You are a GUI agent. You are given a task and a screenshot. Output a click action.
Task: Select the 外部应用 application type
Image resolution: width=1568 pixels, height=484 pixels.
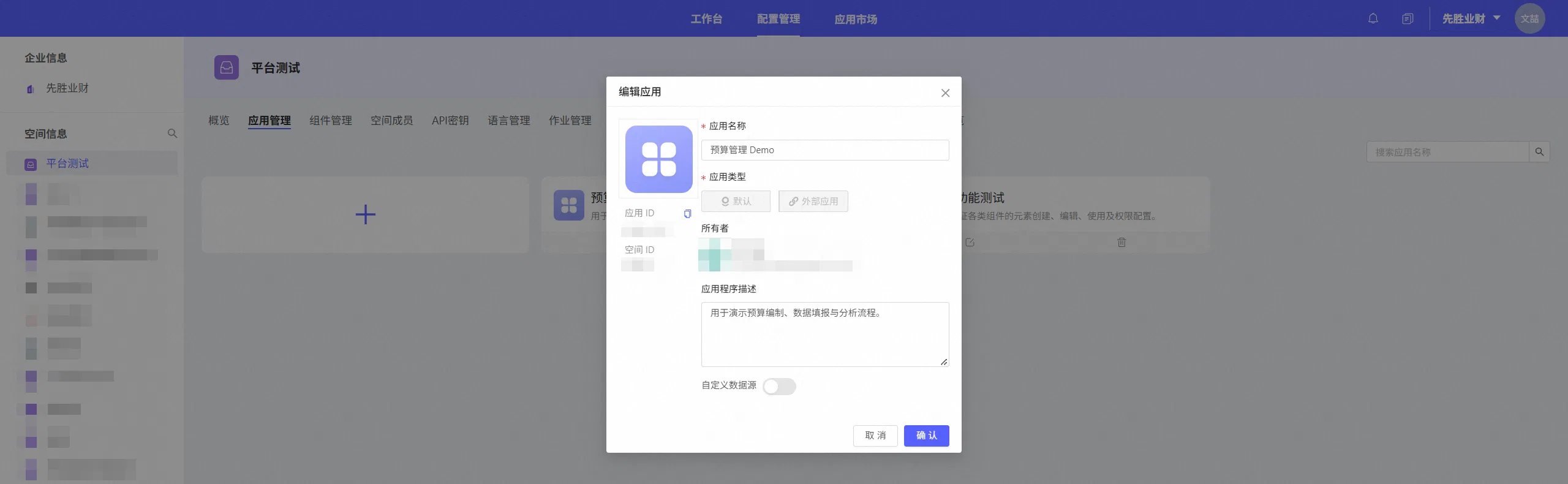click(813, 201)
